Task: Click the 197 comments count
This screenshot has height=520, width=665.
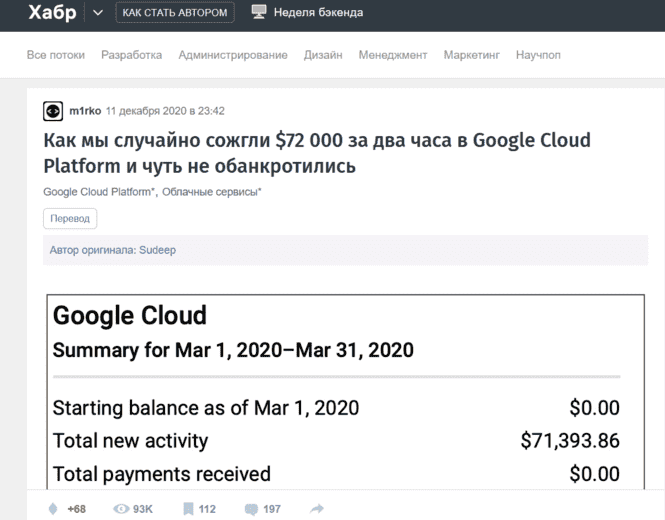Action: click(x=272, y=509)
